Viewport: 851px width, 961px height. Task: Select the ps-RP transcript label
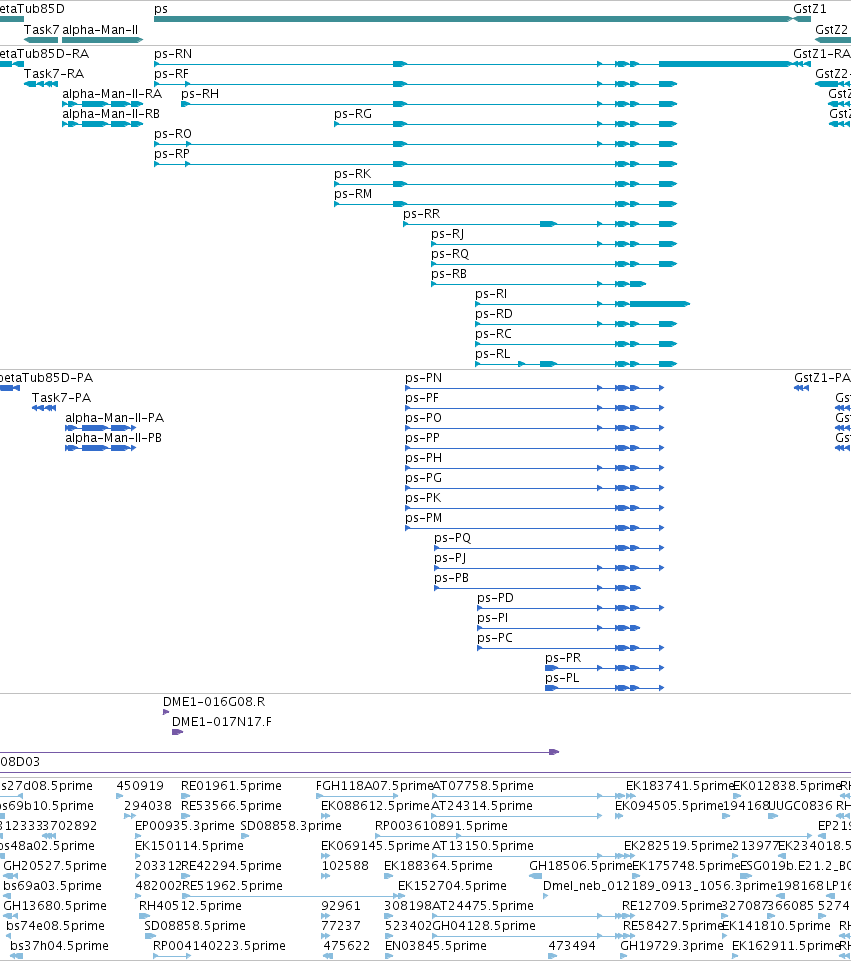point(172,154)
